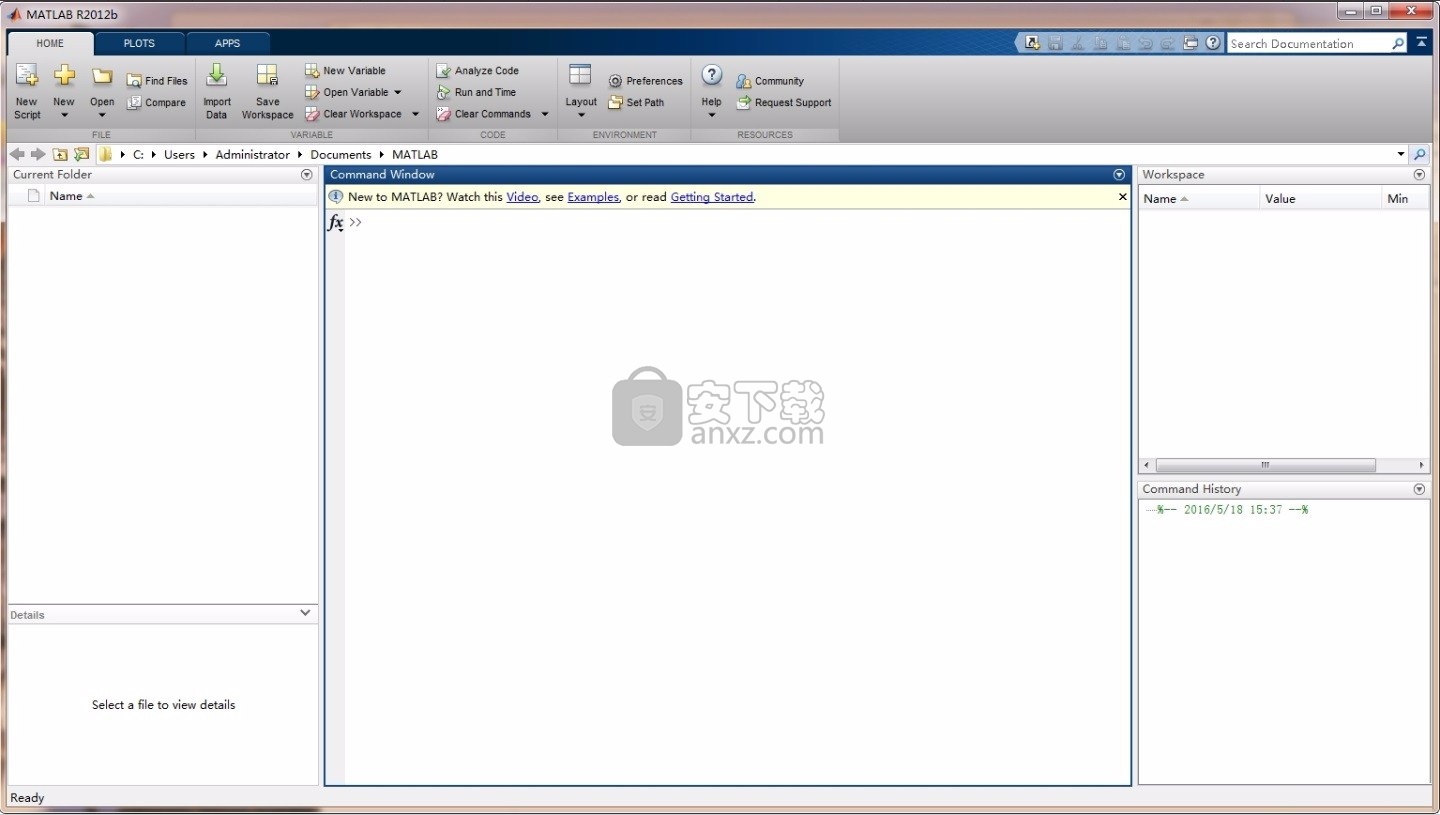Click the Workspace horizontal scrollbar thumb
The height and width of the screenshot is (815, 1440).
[1265, 465]
